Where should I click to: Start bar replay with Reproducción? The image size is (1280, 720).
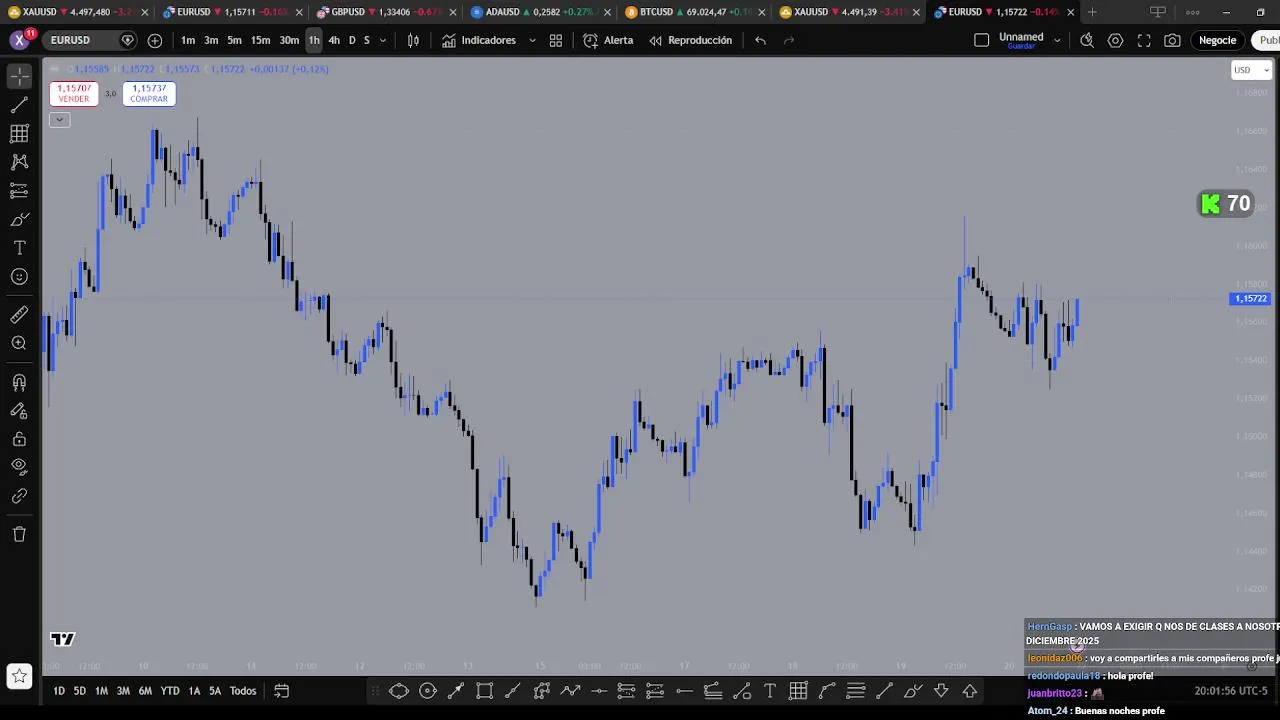[690, 40]
